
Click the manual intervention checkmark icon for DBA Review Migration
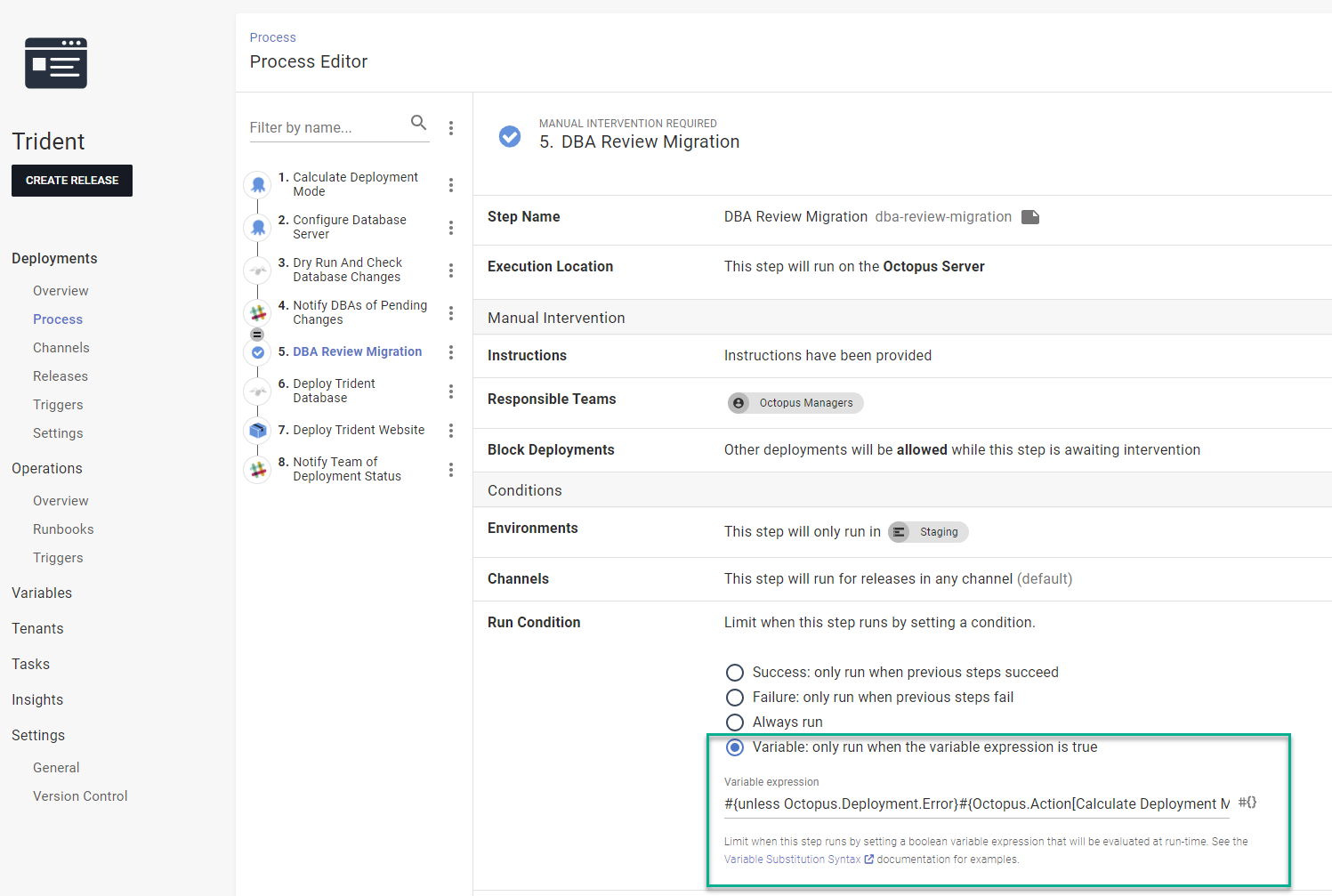pos(257,351)
